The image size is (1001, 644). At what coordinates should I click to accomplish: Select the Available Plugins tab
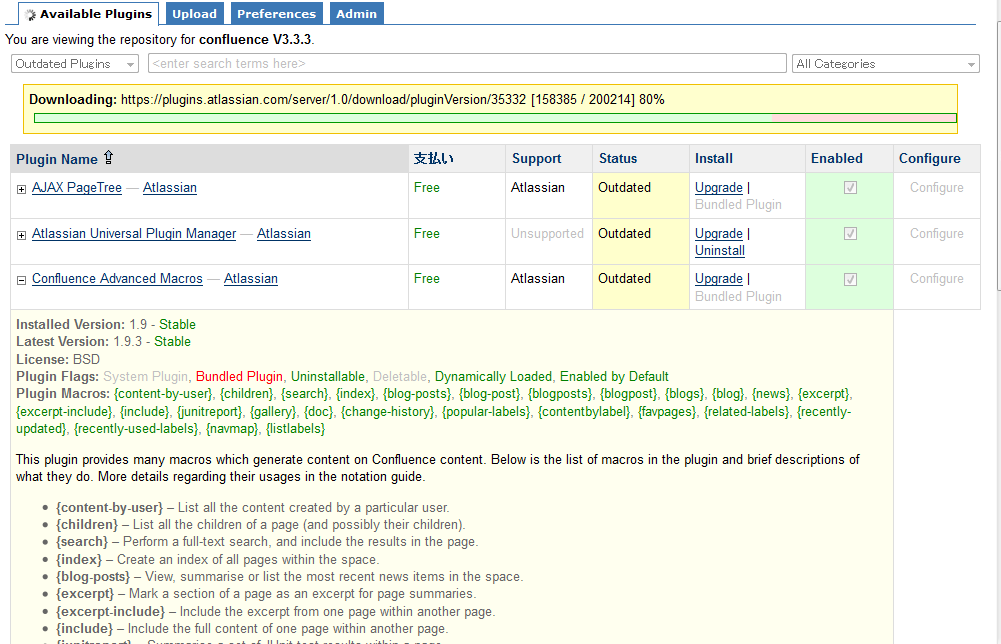pos(89,13)
